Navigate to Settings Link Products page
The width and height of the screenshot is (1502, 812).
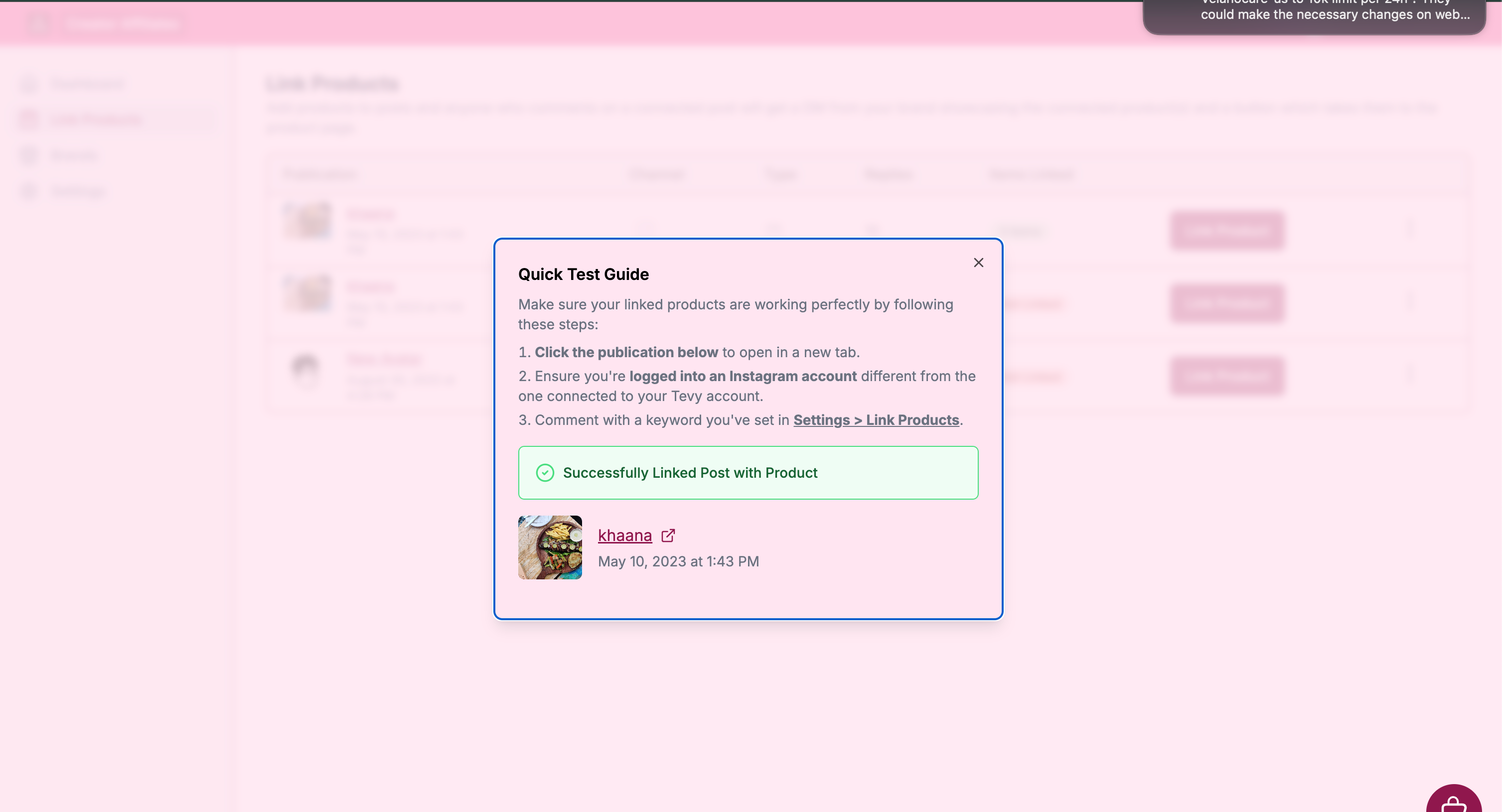tap(876, 419)
